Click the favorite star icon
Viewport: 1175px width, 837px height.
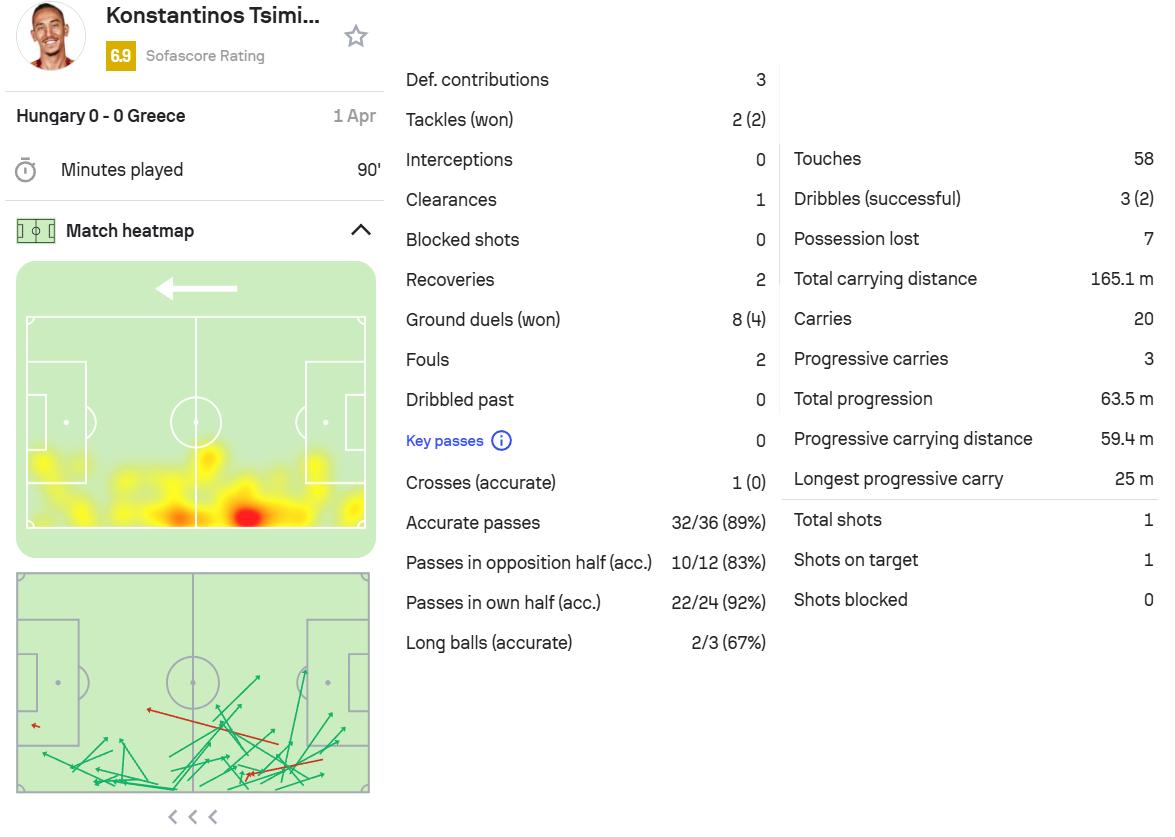[356, 37]
